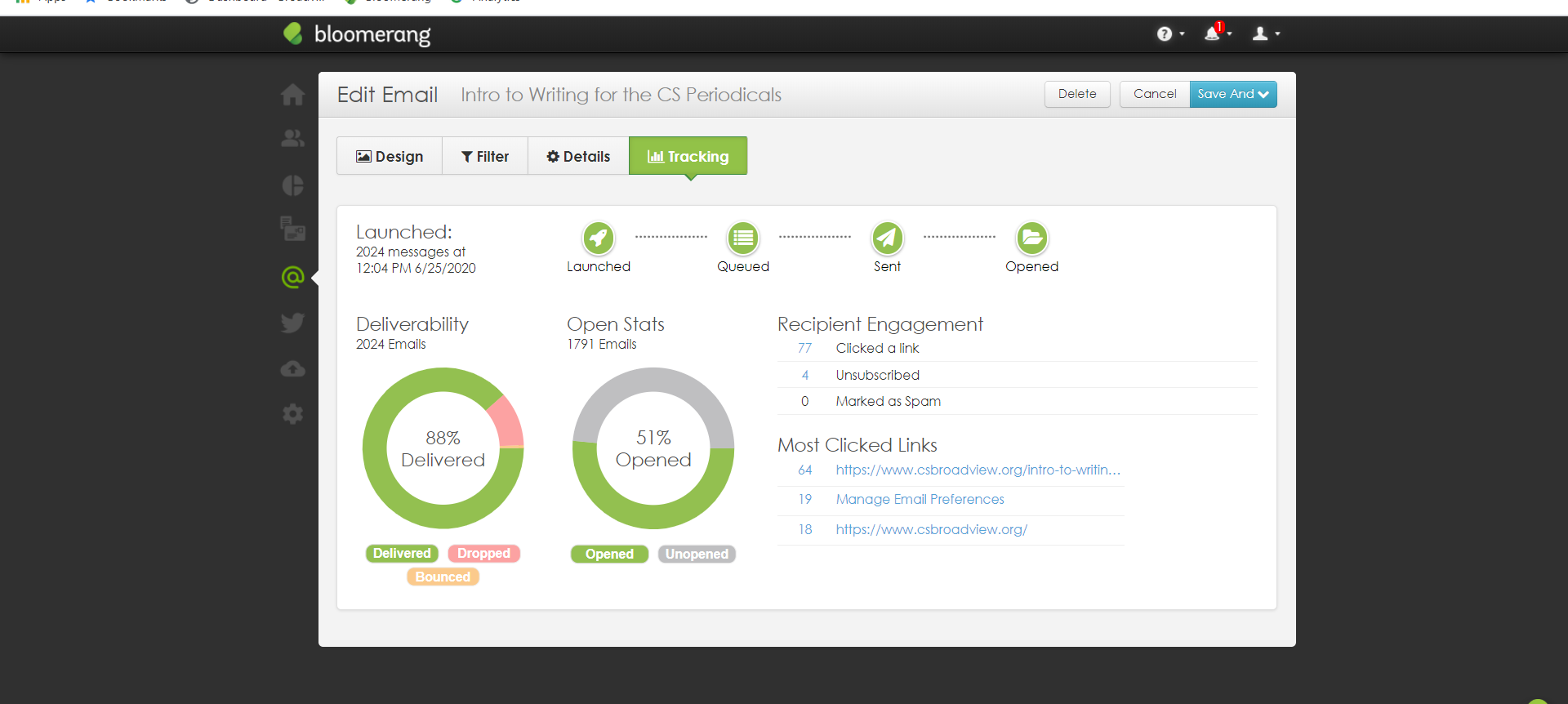Viewport: 1568px width, 704px height.
Task: Switch to the Filter tab
Action: coord(485,156)
